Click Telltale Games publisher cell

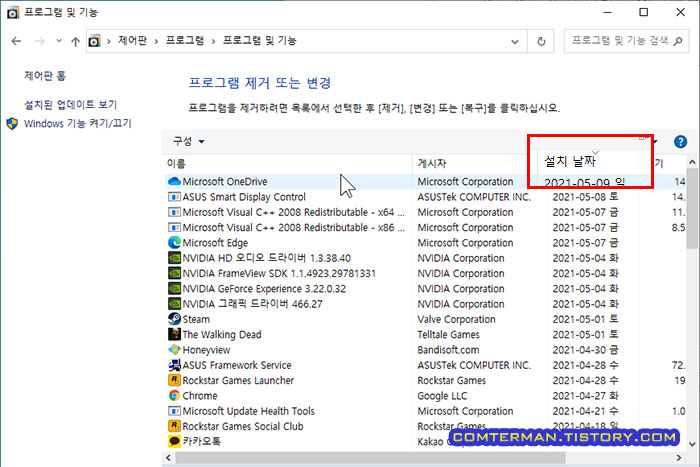448,334
